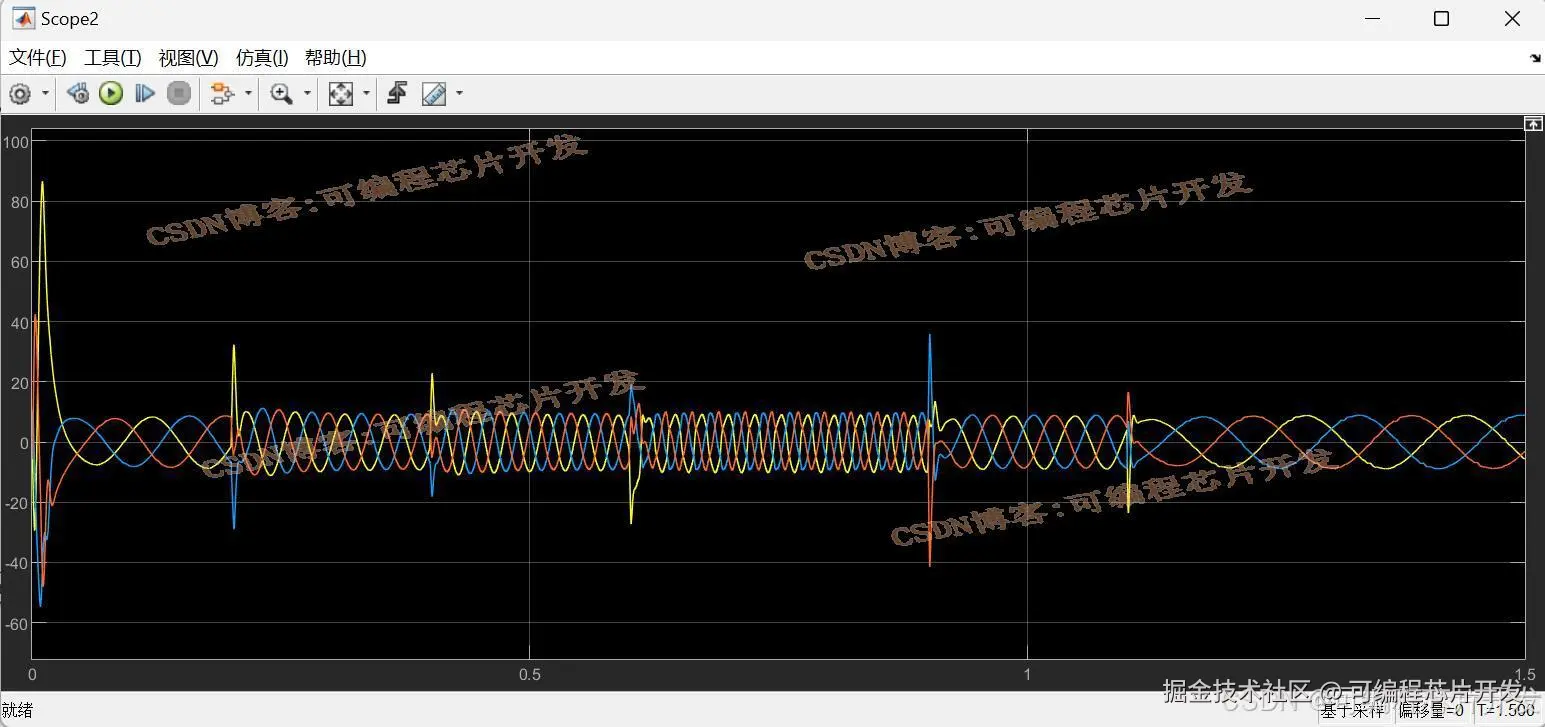Click the x-axis label 0.5
Viewport: 1545px width, 727px height.
point(530,675)
